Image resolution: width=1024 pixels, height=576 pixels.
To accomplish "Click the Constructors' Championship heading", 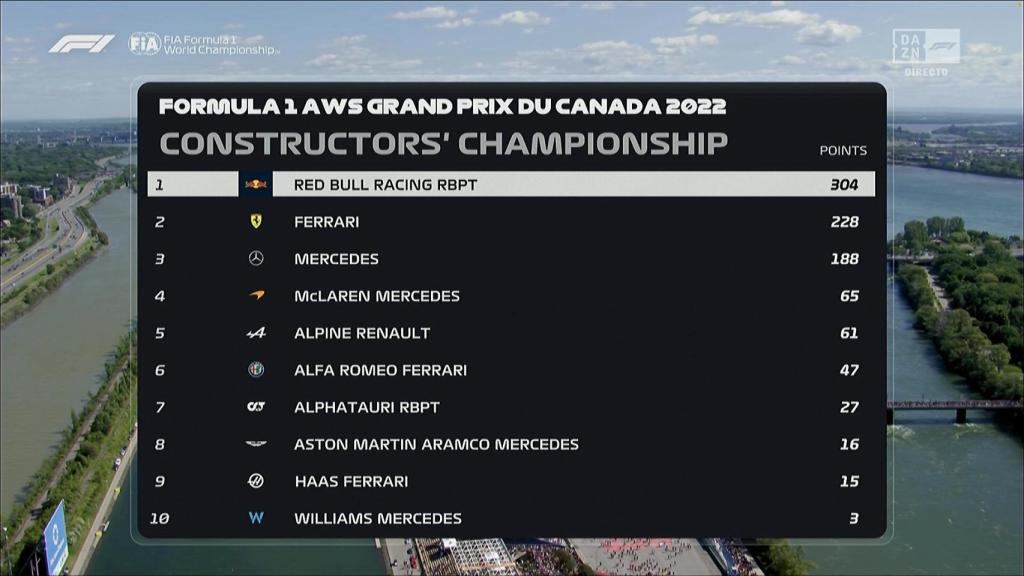I will [443, 143].
